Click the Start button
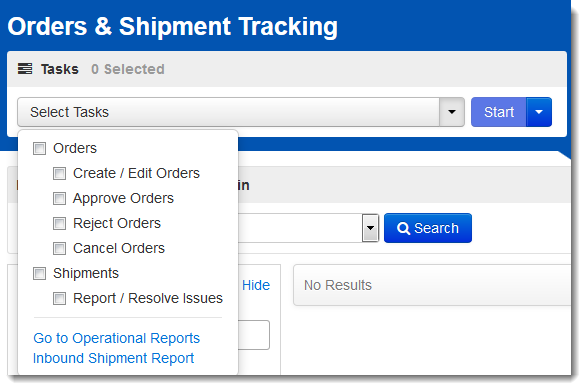The image size is (586, 390). [x=499, y=112]
